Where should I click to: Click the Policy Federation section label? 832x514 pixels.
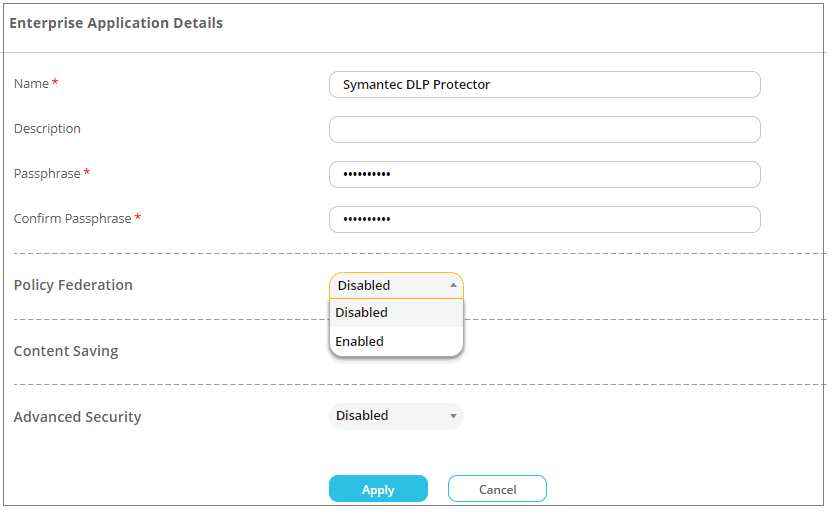(73, 285)
